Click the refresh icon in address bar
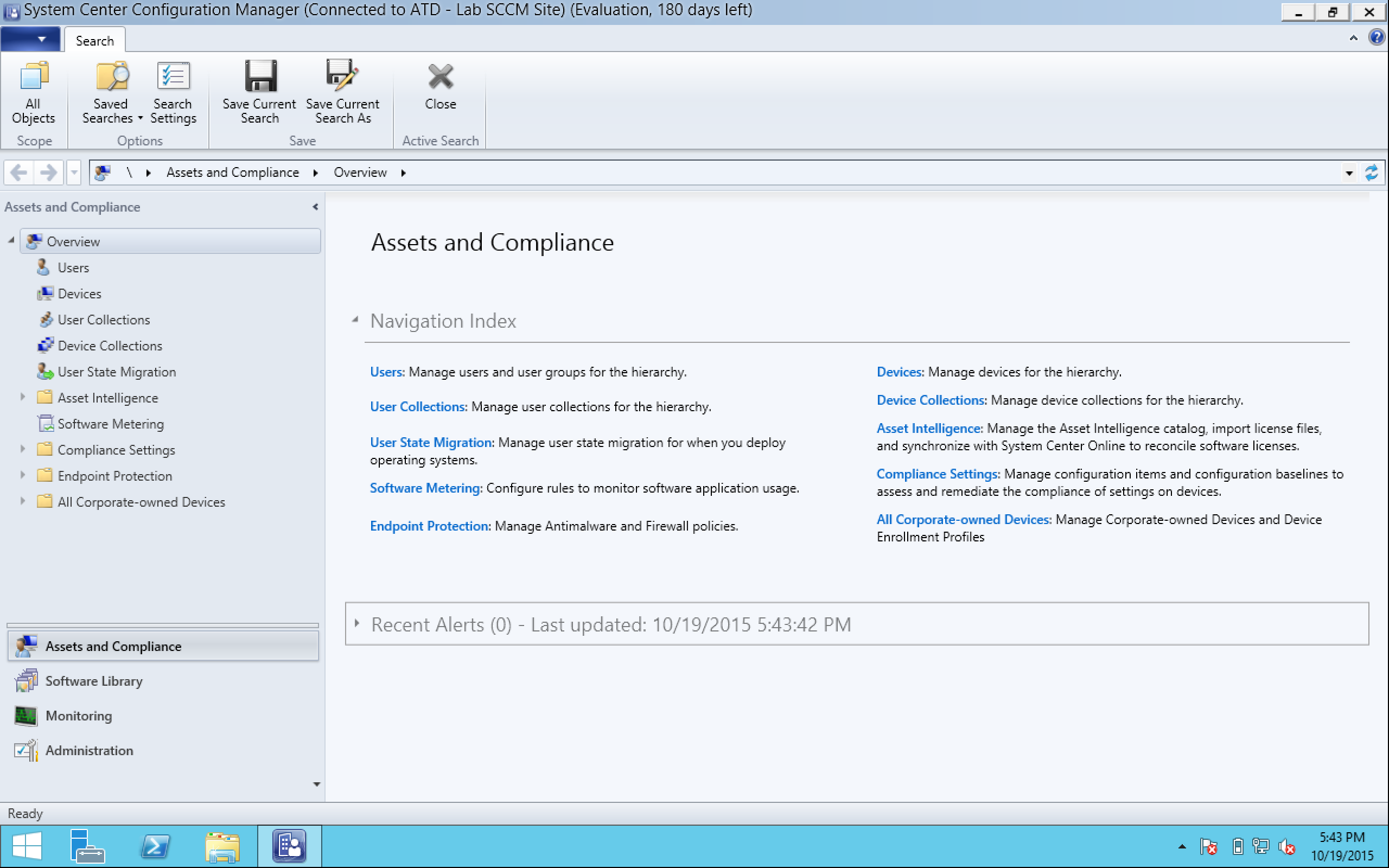The image size is (1389, 868). (1371, 172)
